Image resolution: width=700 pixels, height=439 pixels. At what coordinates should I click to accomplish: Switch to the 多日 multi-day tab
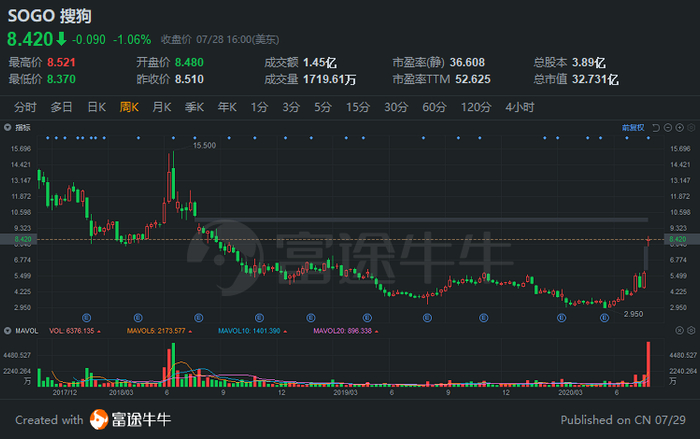pos(61,107)
